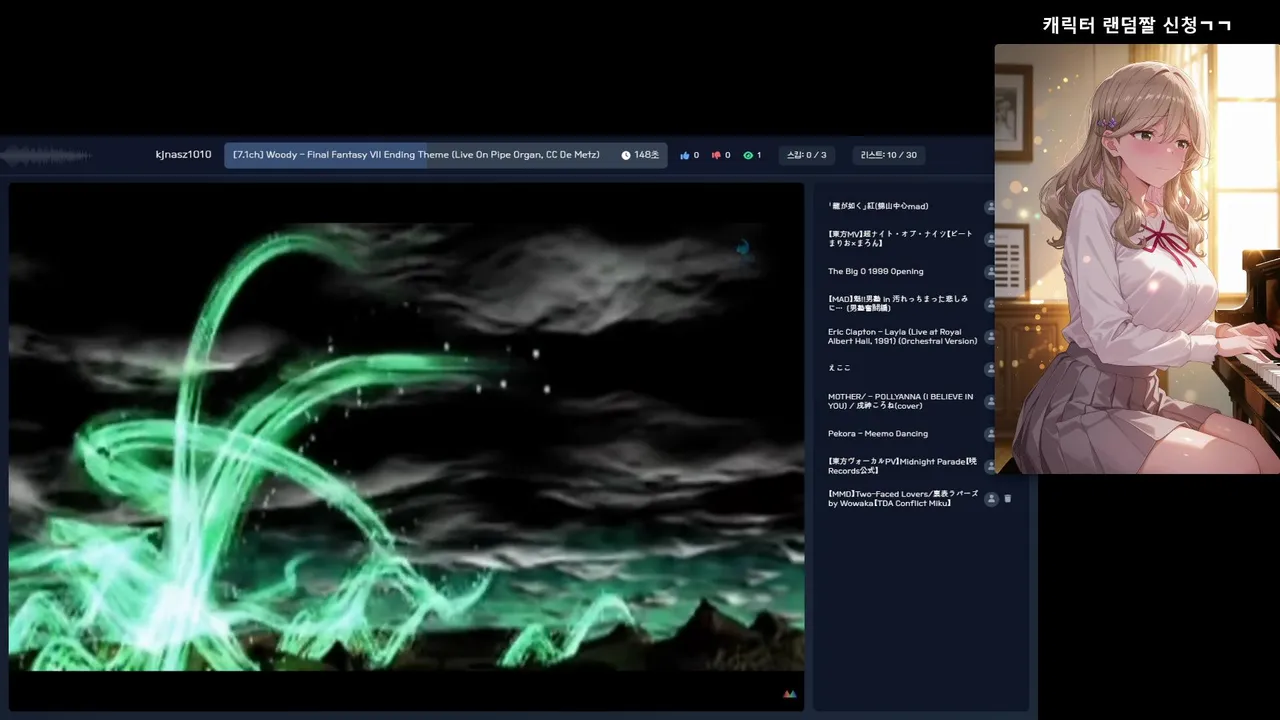Click the anime piano girl image

[x=1137, y=259]
